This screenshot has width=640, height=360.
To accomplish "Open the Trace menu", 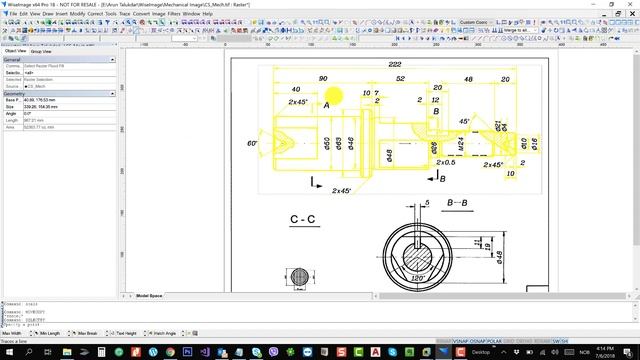I will pyautogui.click(x=124, y=14).
